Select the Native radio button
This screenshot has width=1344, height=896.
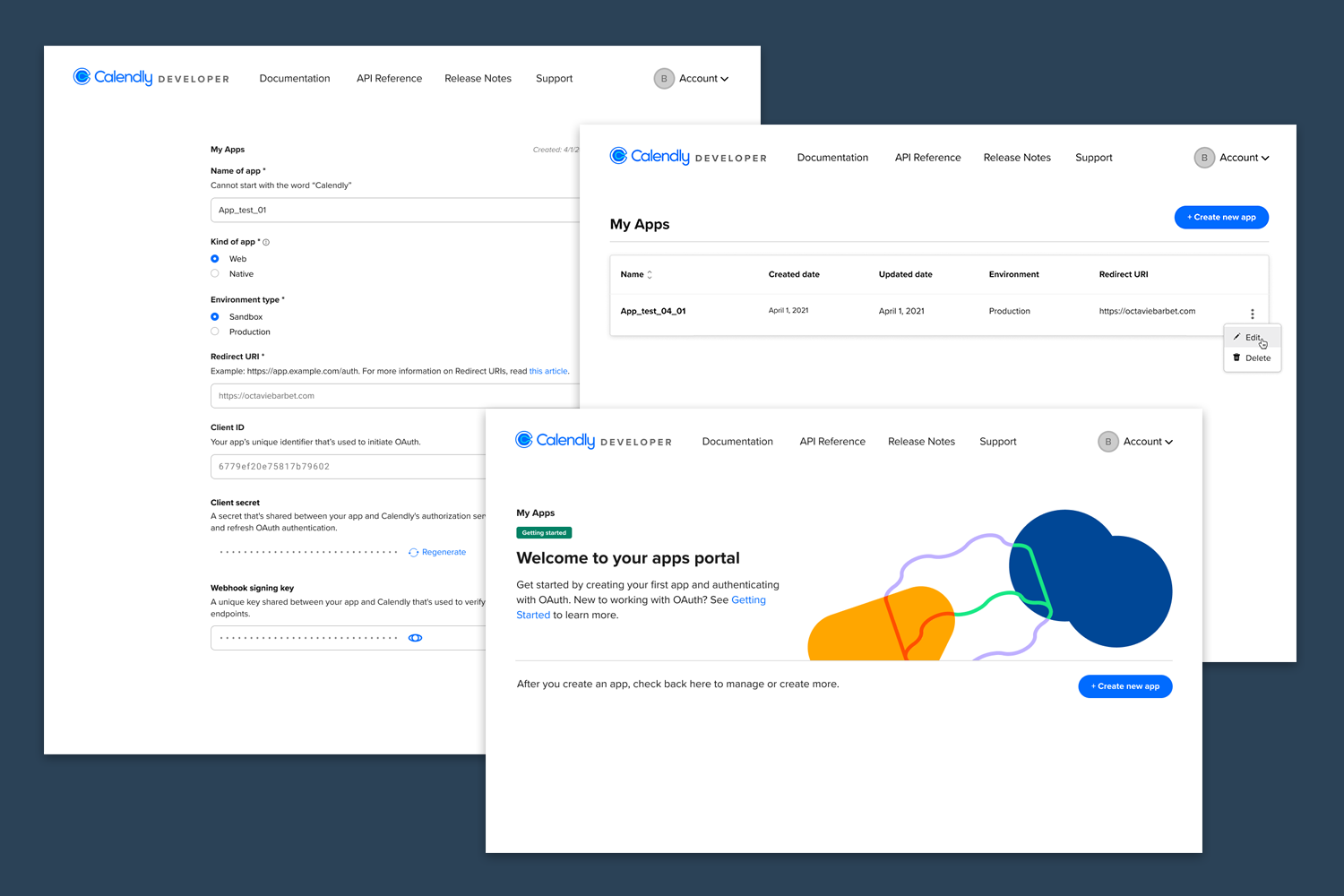pyautogui.click(x=215, y=274)
